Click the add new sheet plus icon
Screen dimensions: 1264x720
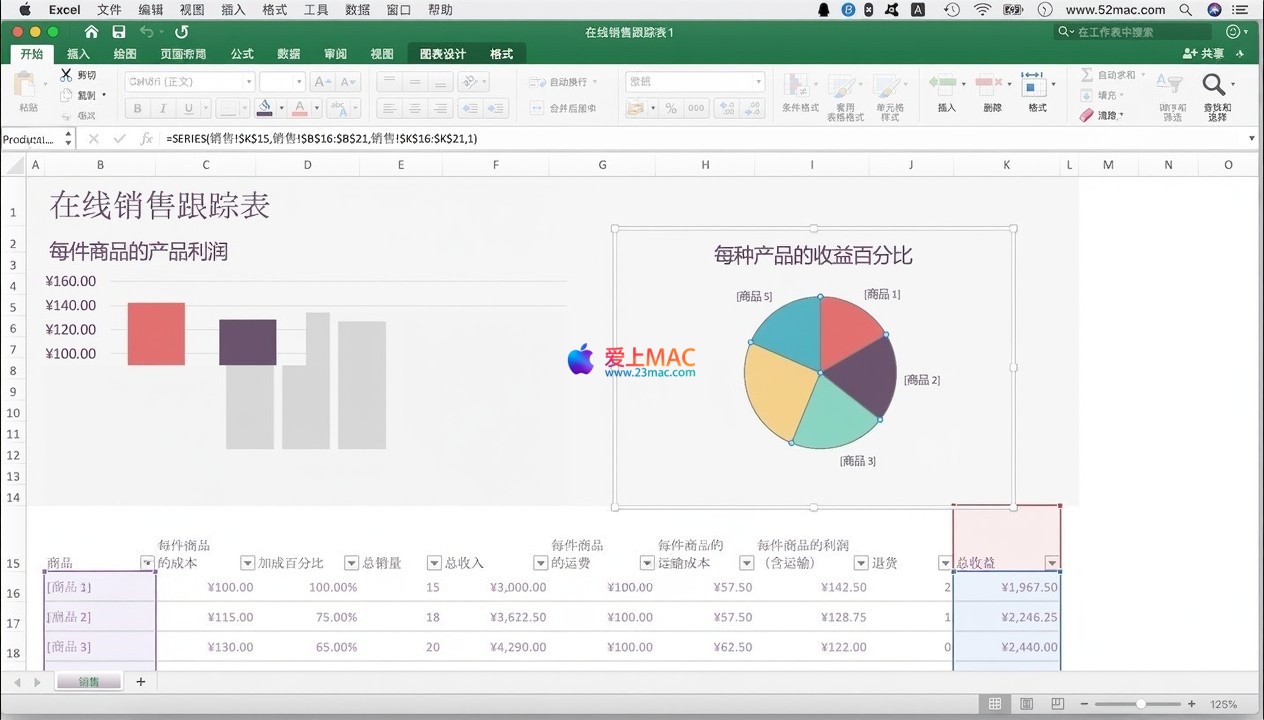pos(140,682)
